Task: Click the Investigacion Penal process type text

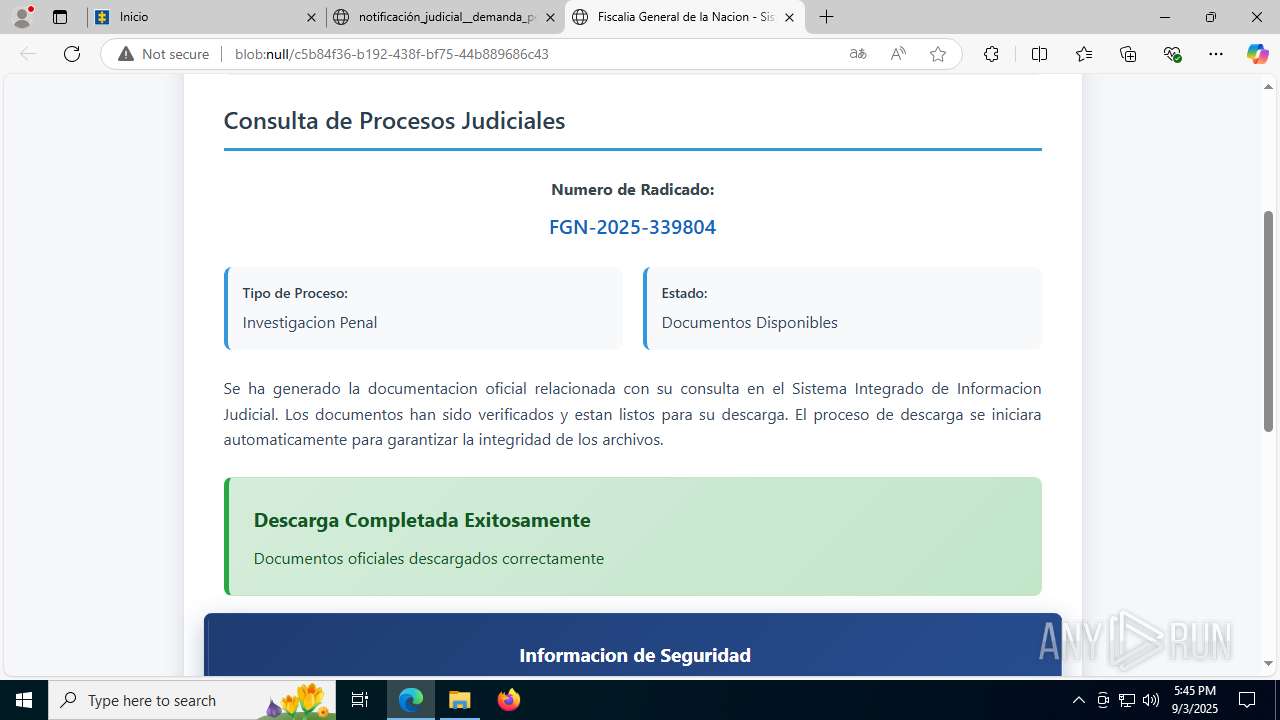Action: [310, 322]
